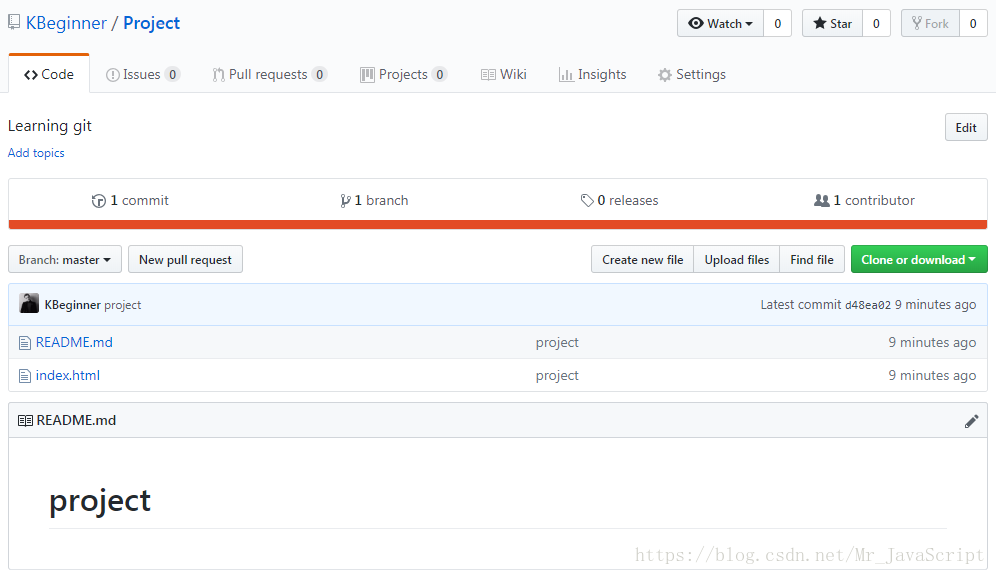Open the Project repository name link

[151, 23]
